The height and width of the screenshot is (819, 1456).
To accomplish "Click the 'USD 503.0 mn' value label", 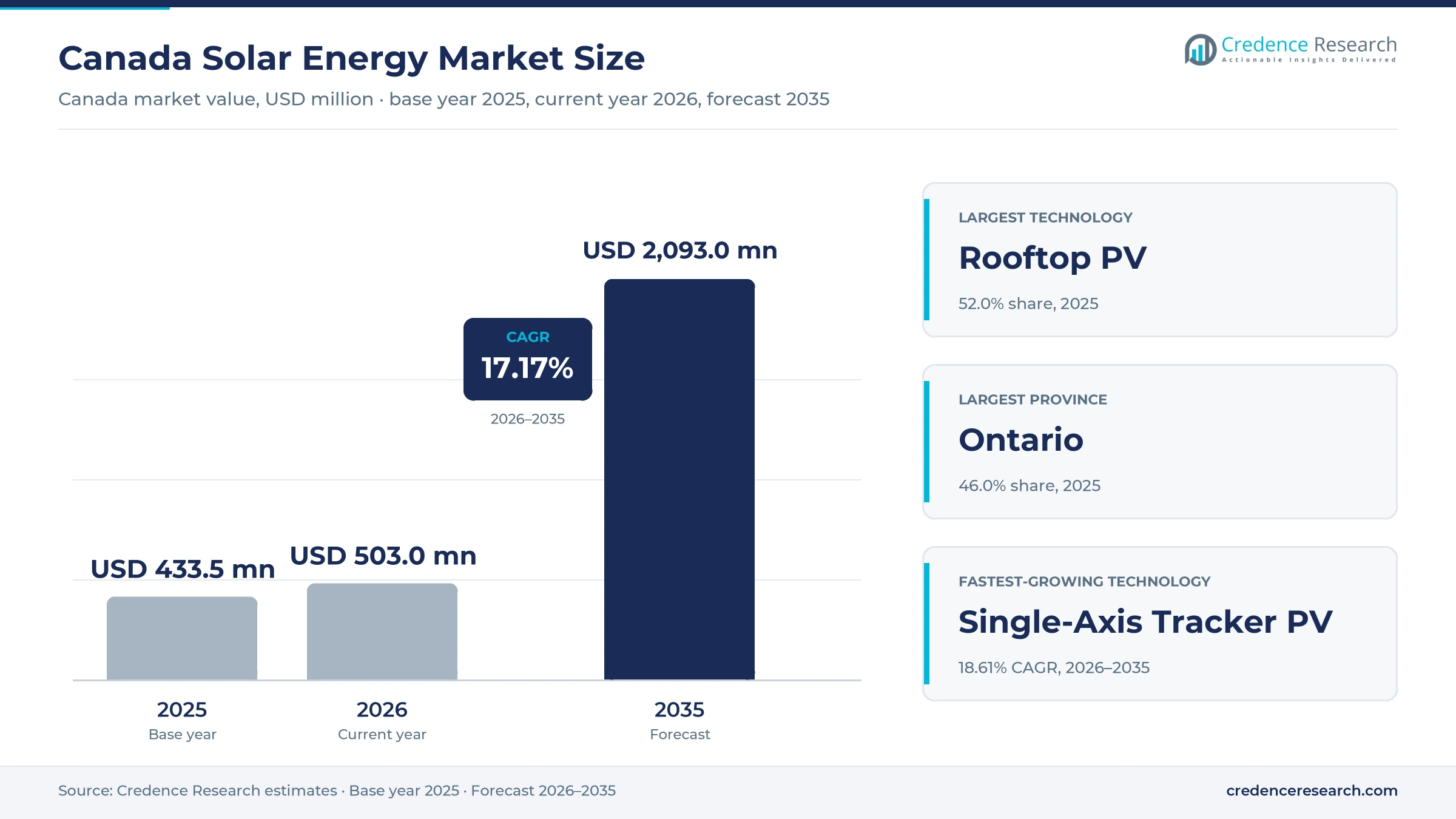I will point(383,556).
